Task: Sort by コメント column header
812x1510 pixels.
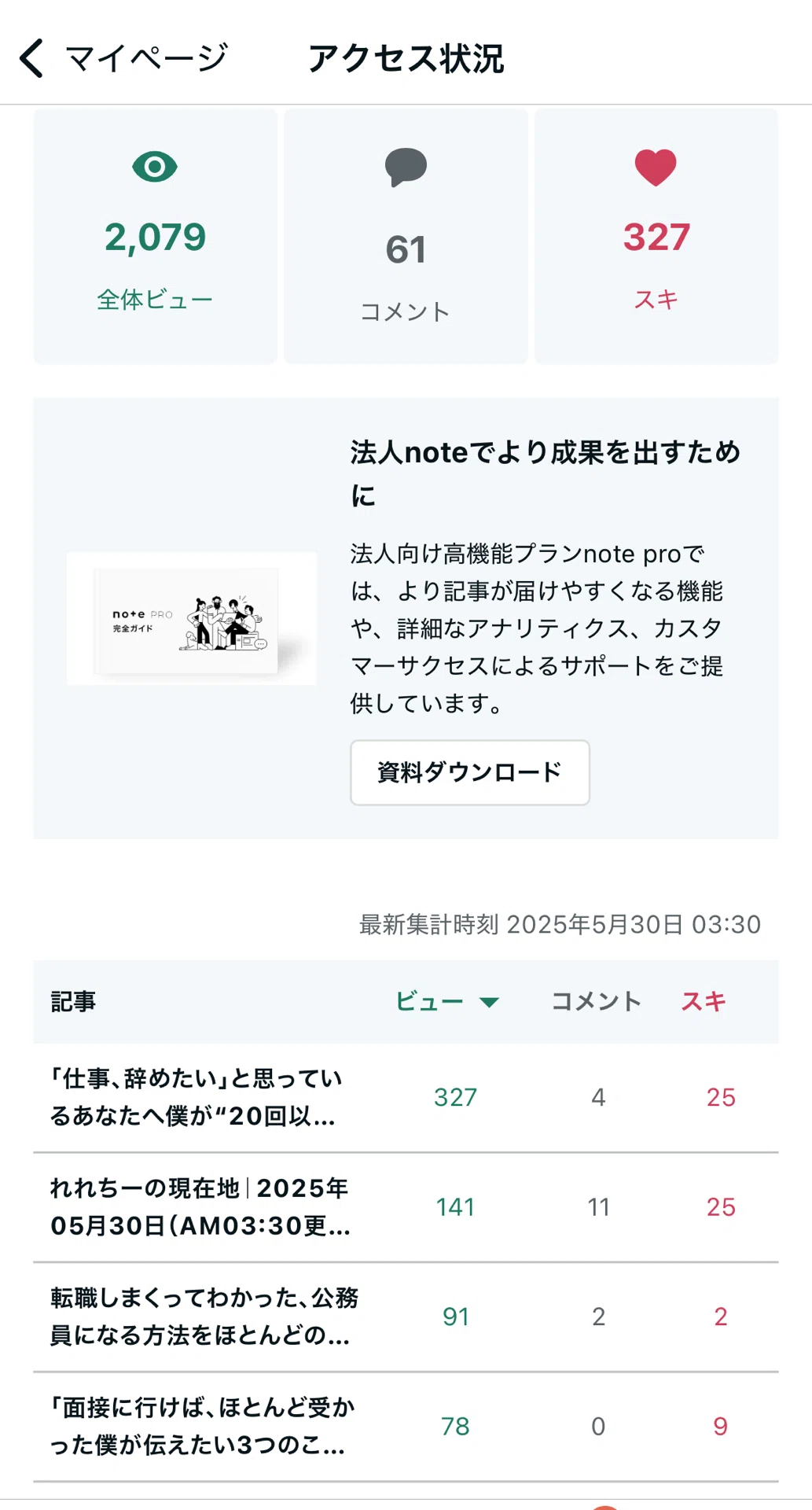Action: 597,1001
